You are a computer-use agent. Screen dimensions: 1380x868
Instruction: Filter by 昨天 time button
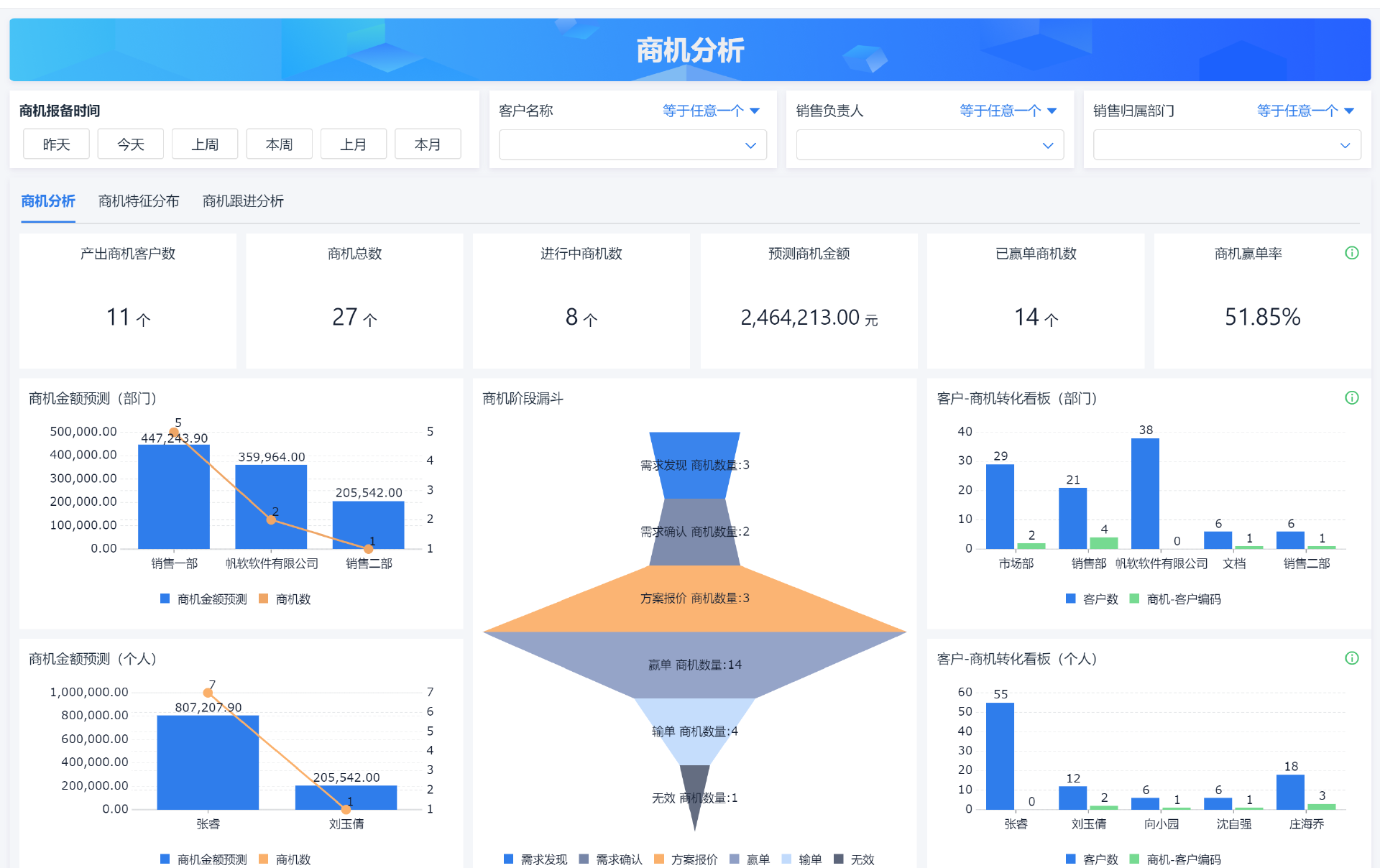coord(56,144)
